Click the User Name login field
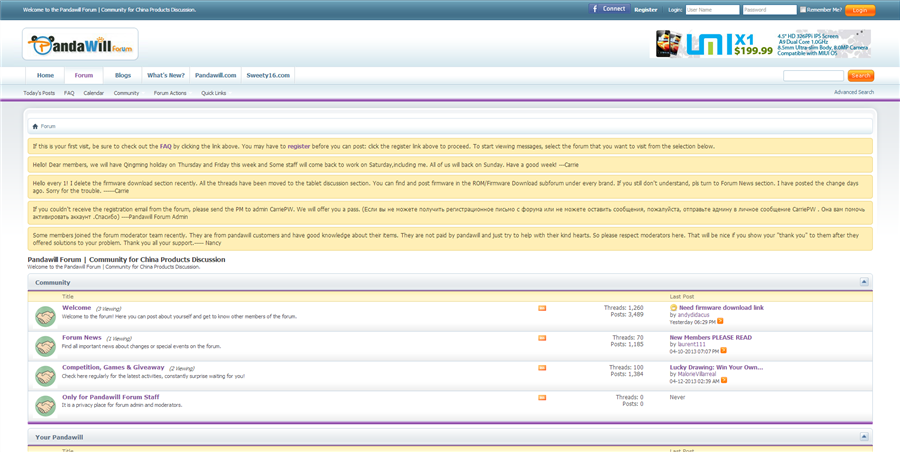Image resolution: width=900 pixels, height=452 pixels. pyautogui.click(x=712, y=10)
